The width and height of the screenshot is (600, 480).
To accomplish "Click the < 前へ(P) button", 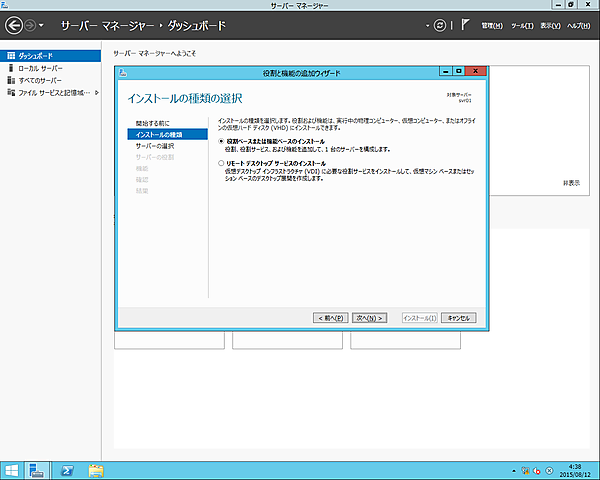I will tap(331, 318).
